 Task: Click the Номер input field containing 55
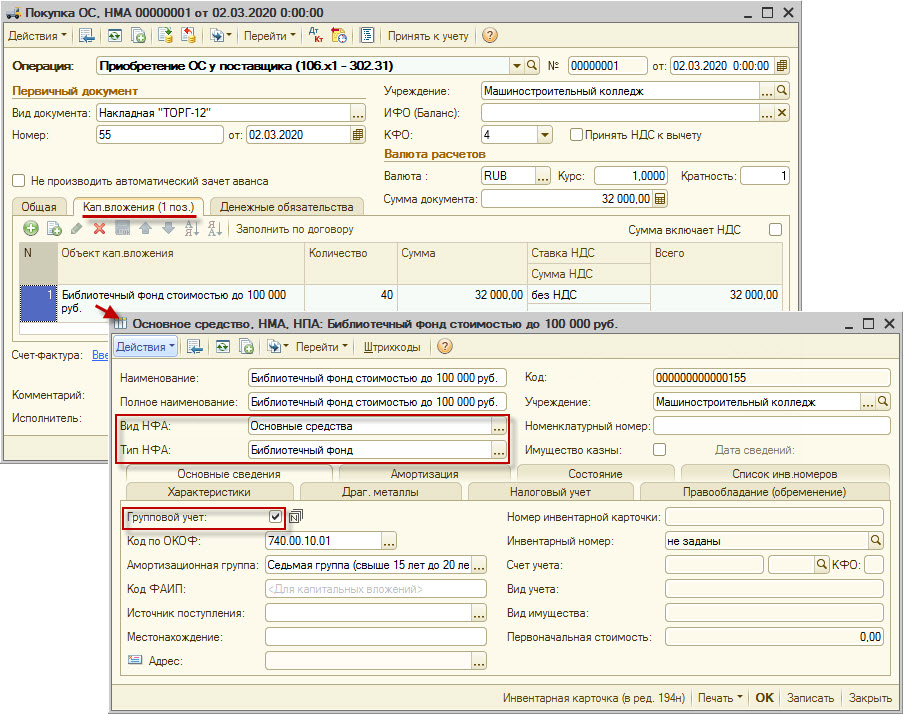pos(160,134)
